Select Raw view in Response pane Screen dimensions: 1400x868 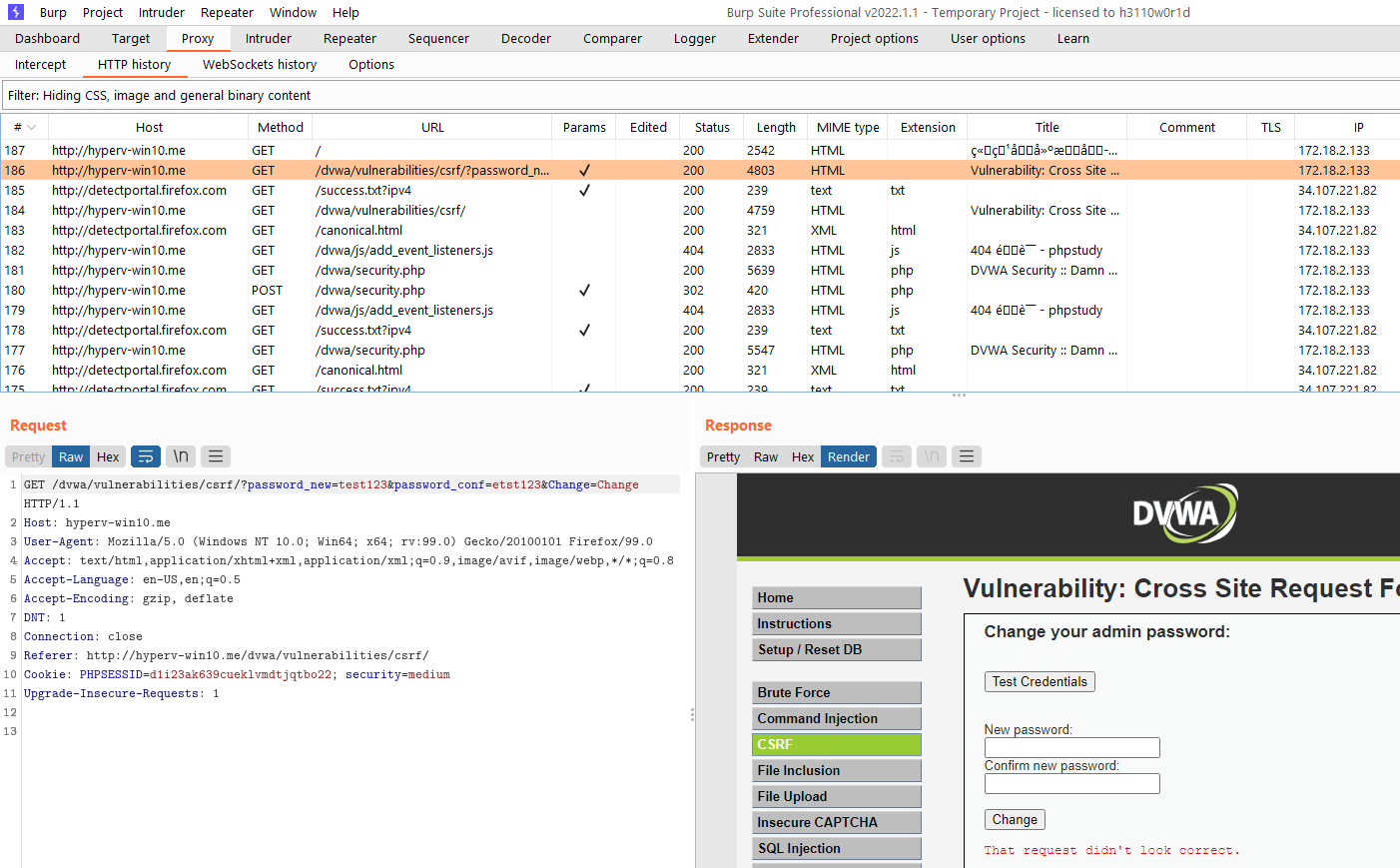coord(766,456)
